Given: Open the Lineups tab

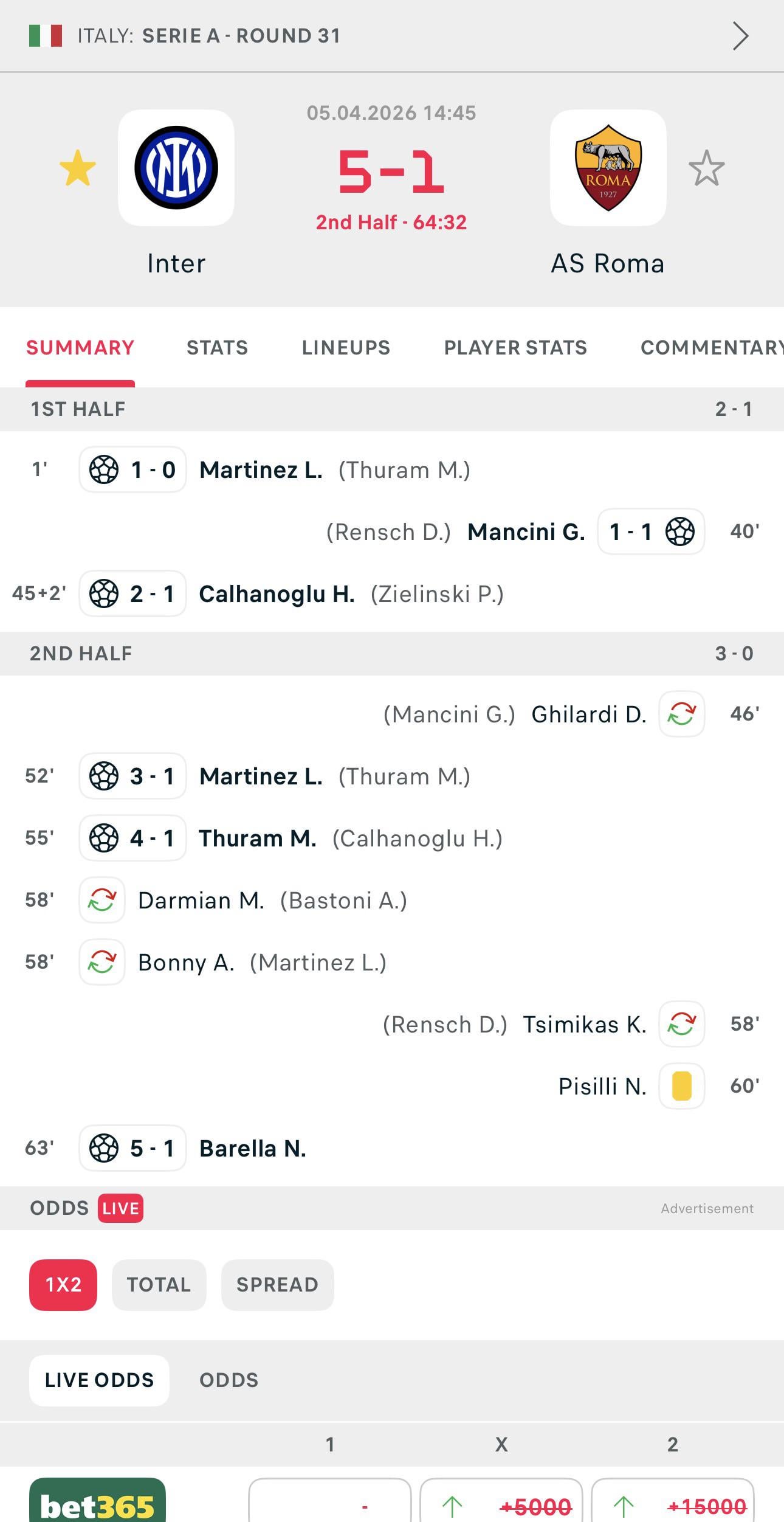Looking at the screenshot, I should pos(346,347).
